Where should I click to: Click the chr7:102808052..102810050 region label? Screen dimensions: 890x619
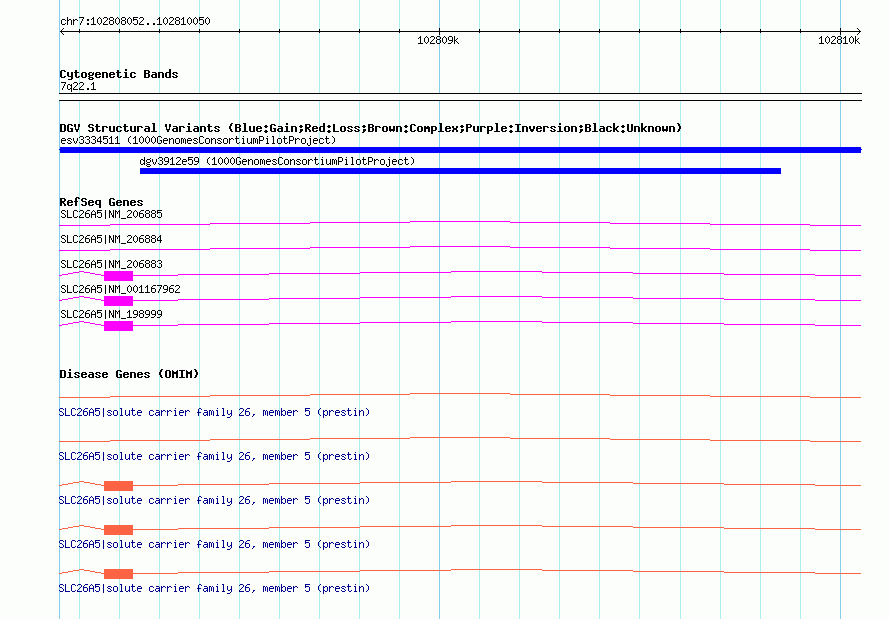[135, 22]
